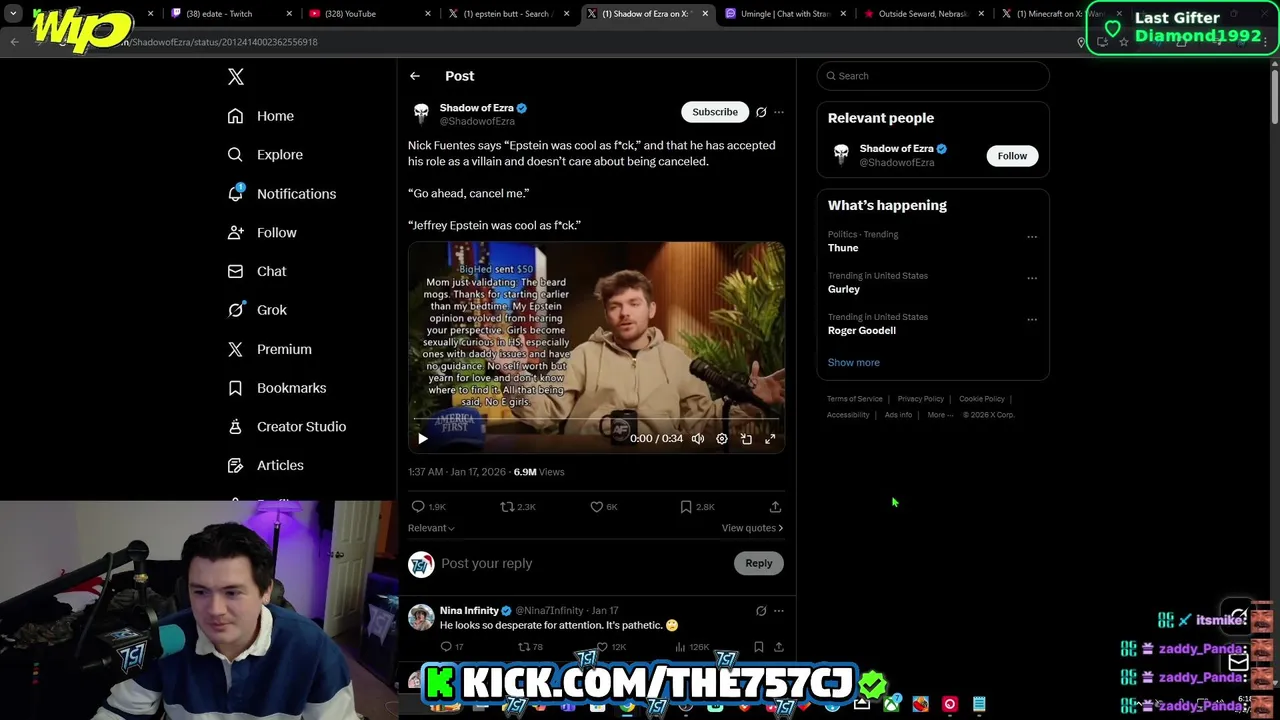Open more options on Nina's reply
Viewport: 1280px width, 720px height.
tap(779, 610)
